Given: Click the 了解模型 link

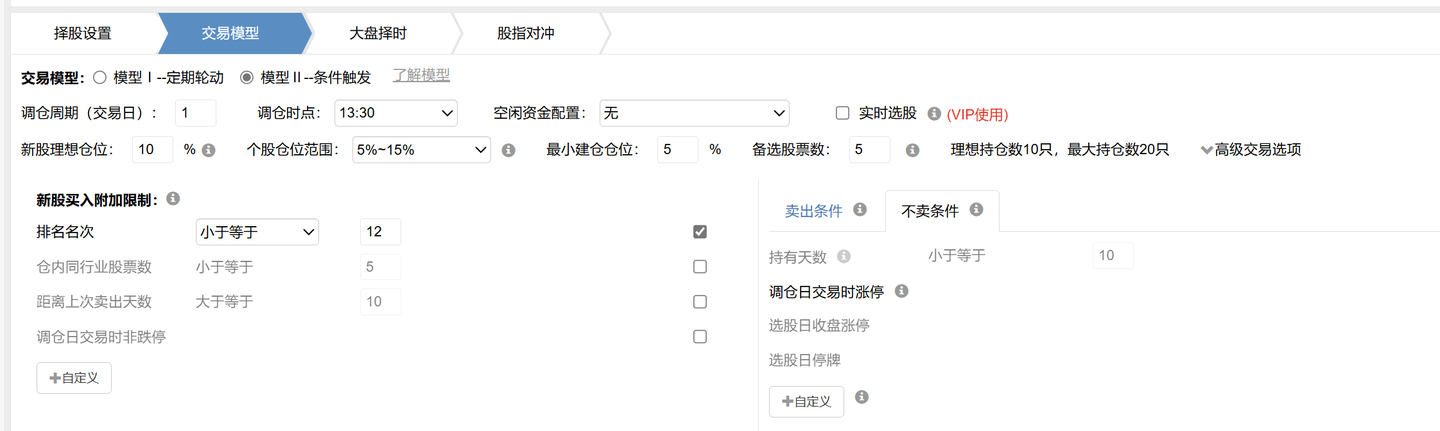Looking at the screenshot, I should 421,75.
